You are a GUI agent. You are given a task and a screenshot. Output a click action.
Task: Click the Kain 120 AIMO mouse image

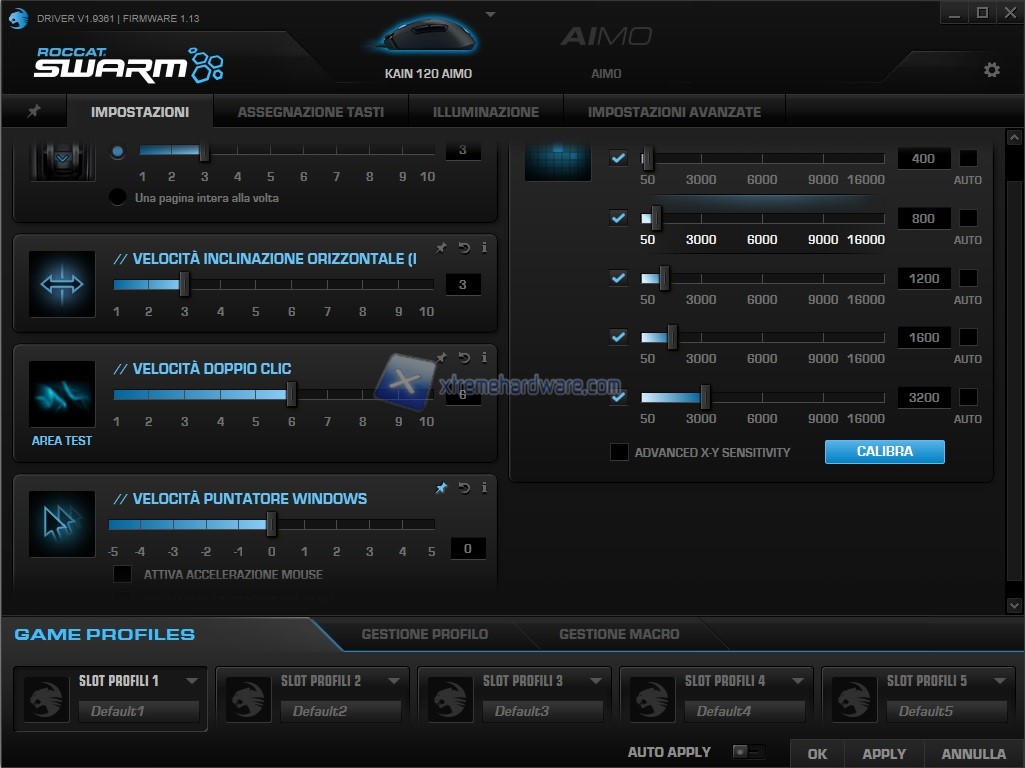coord(427,38)
